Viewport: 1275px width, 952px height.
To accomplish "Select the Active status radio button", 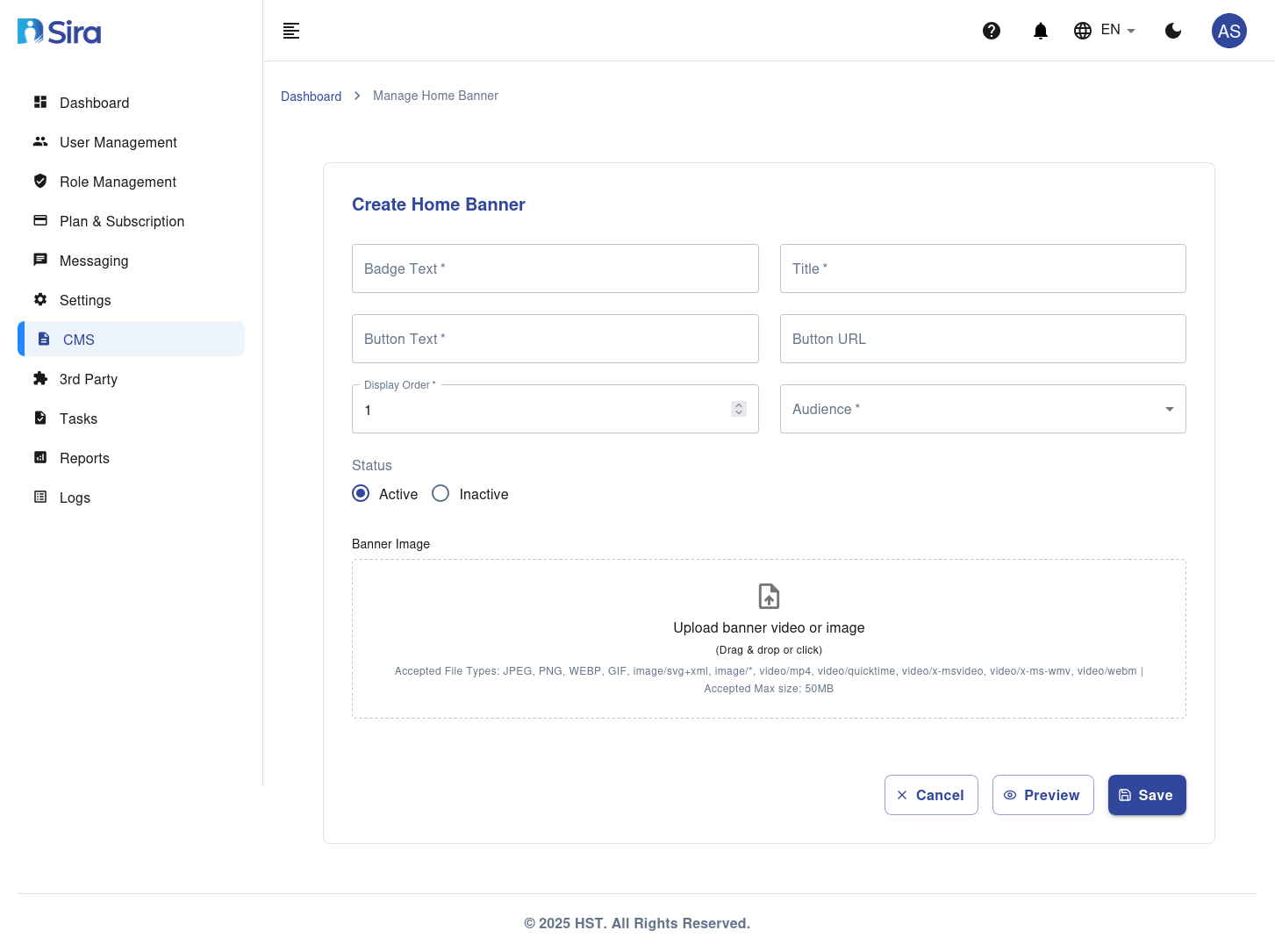I will tap(361, 493).
